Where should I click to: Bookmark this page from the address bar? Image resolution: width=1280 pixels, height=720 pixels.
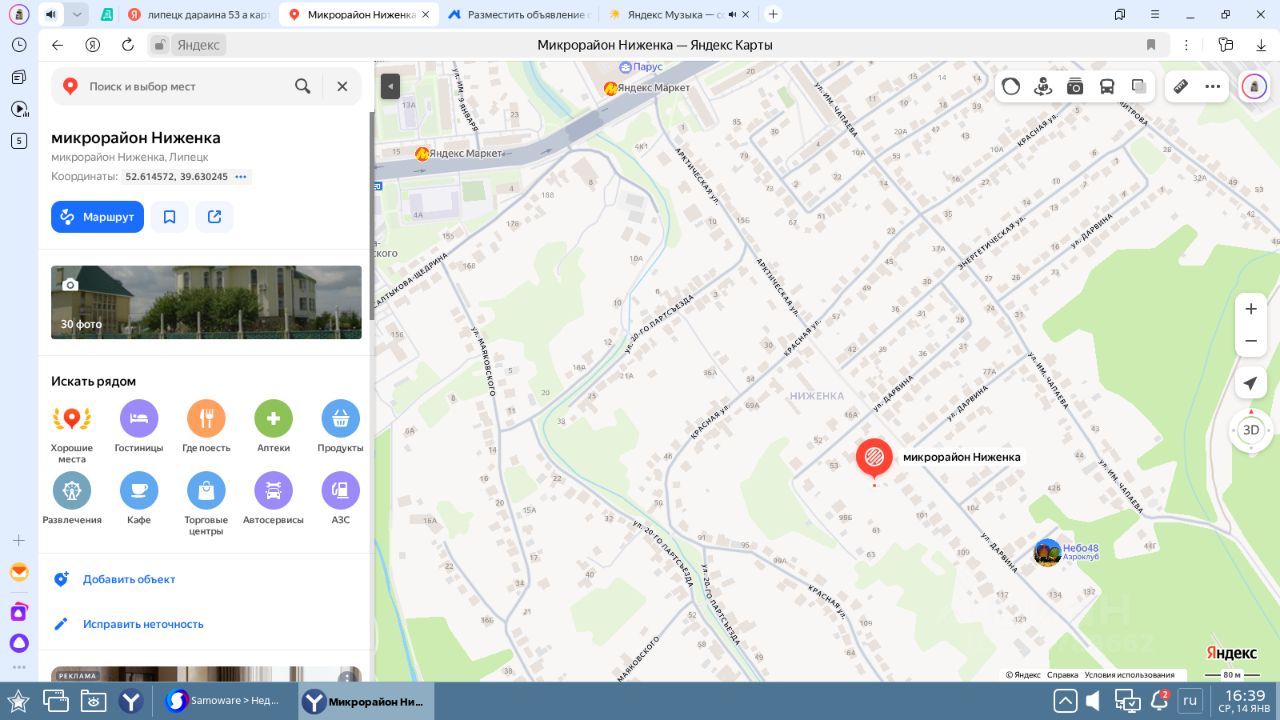[1151, 45]
